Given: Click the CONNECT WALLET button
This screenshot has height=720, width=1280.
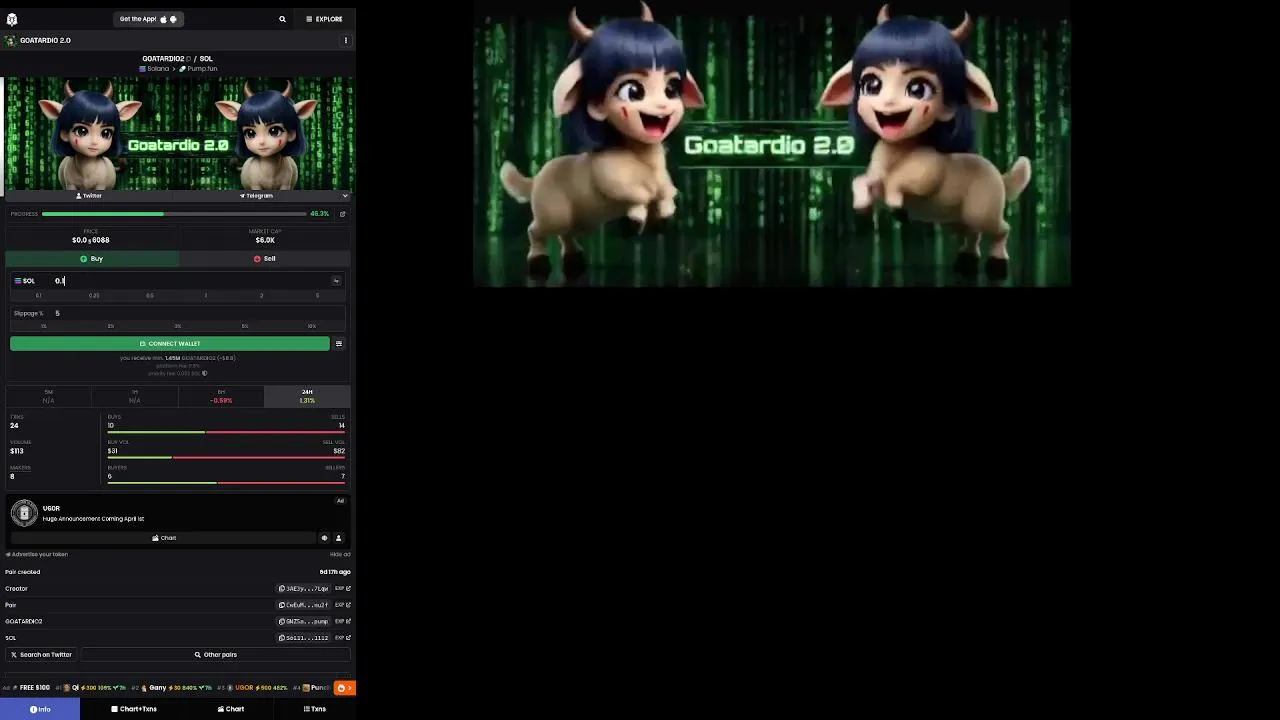Looking at the screenshot, I should tap(170, 344).
